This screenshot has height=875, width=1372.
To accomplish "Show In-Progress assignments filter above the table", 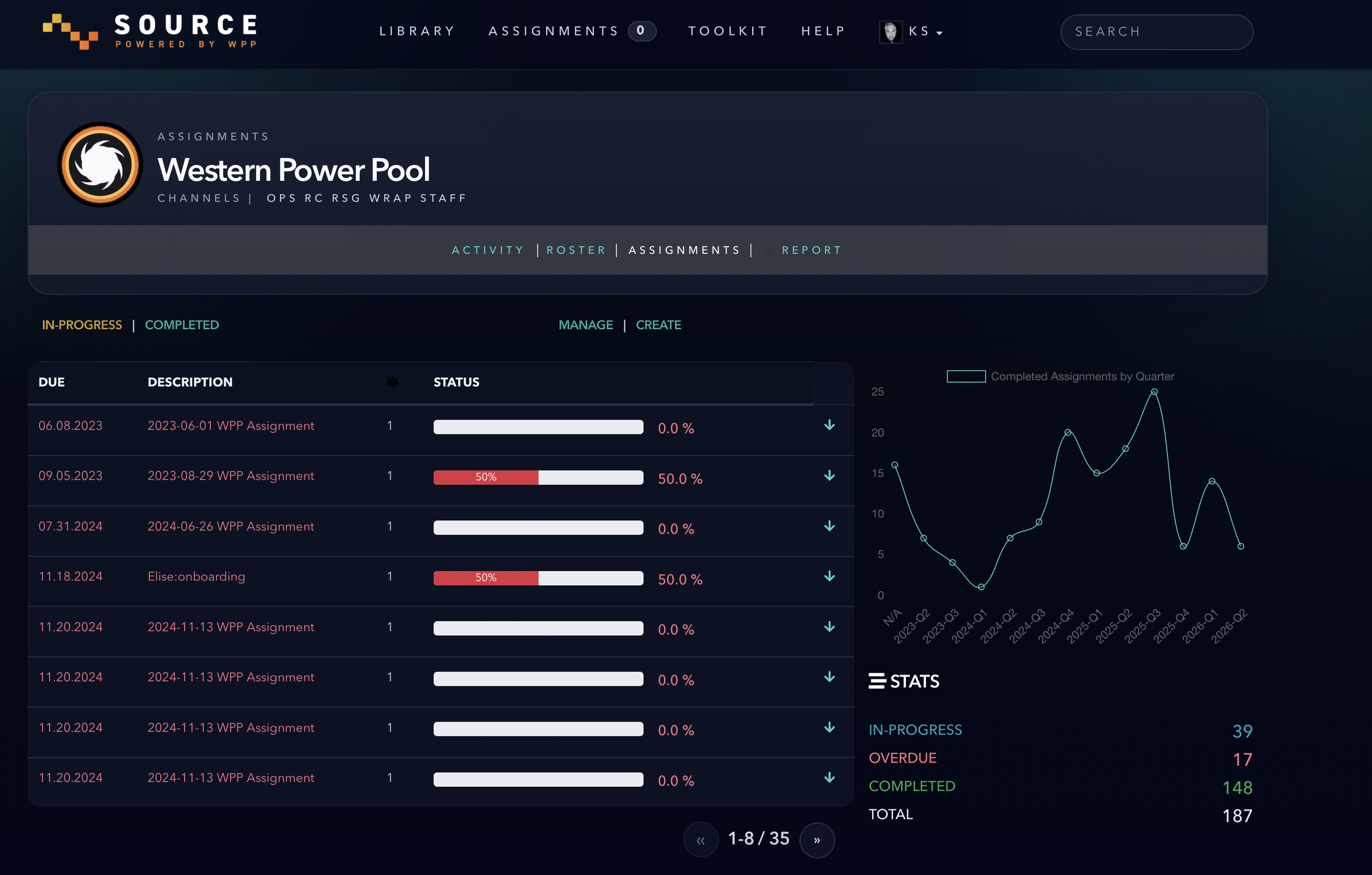I will (82, 325).
